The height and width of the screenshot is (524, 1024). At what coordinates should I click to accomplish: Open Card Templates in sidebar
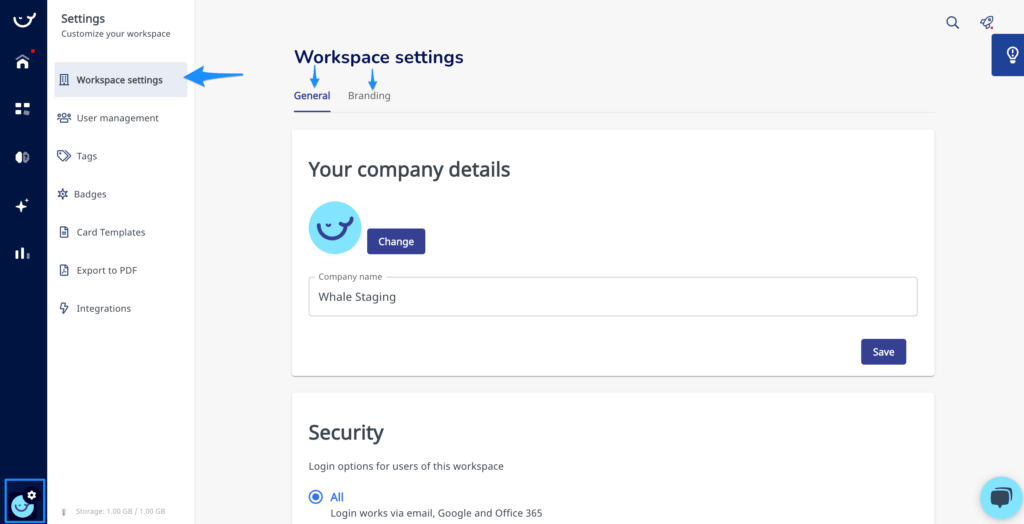coord(110,232)
